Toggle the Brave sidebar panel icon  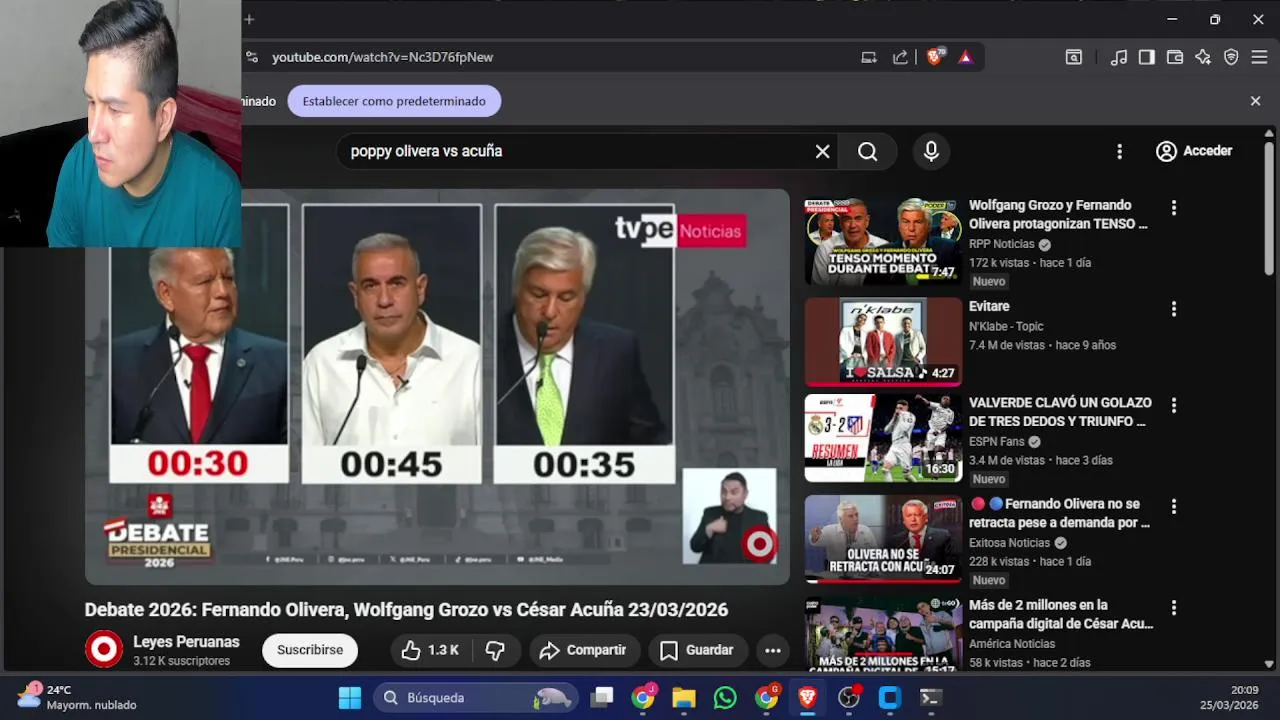click(1147, 57)
